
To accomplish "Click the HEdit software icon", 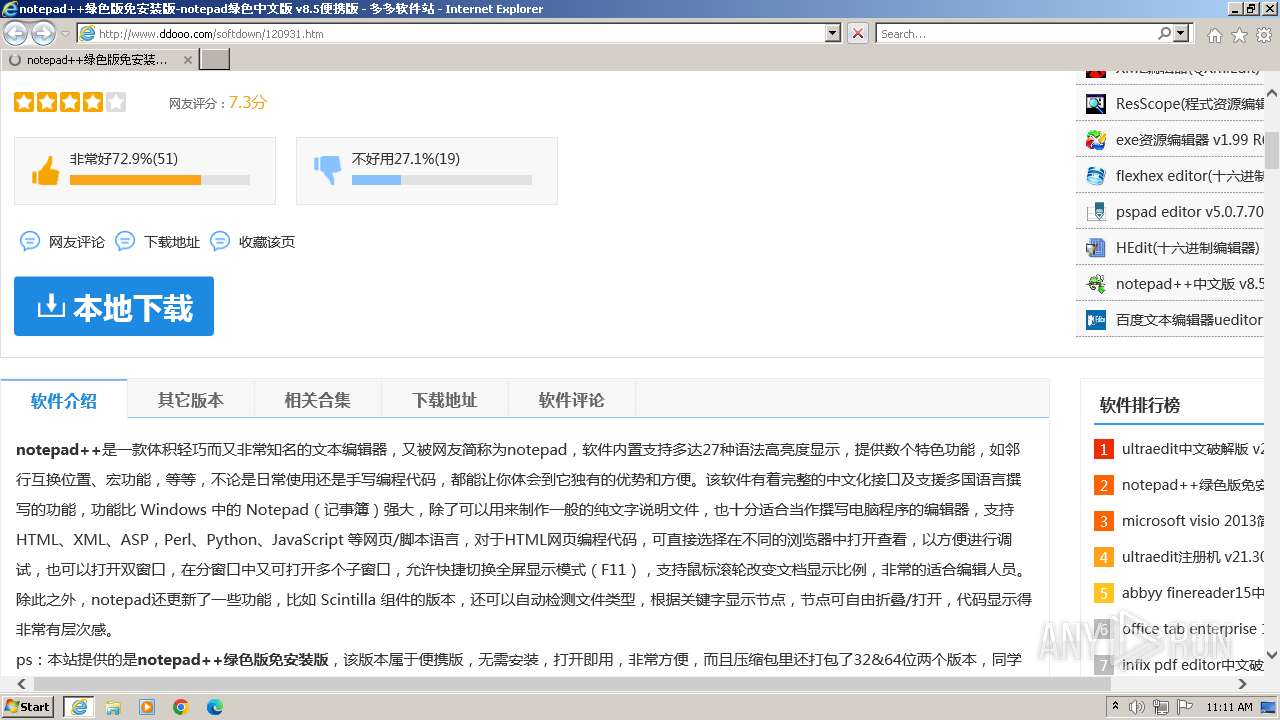I will point(1096,248).
